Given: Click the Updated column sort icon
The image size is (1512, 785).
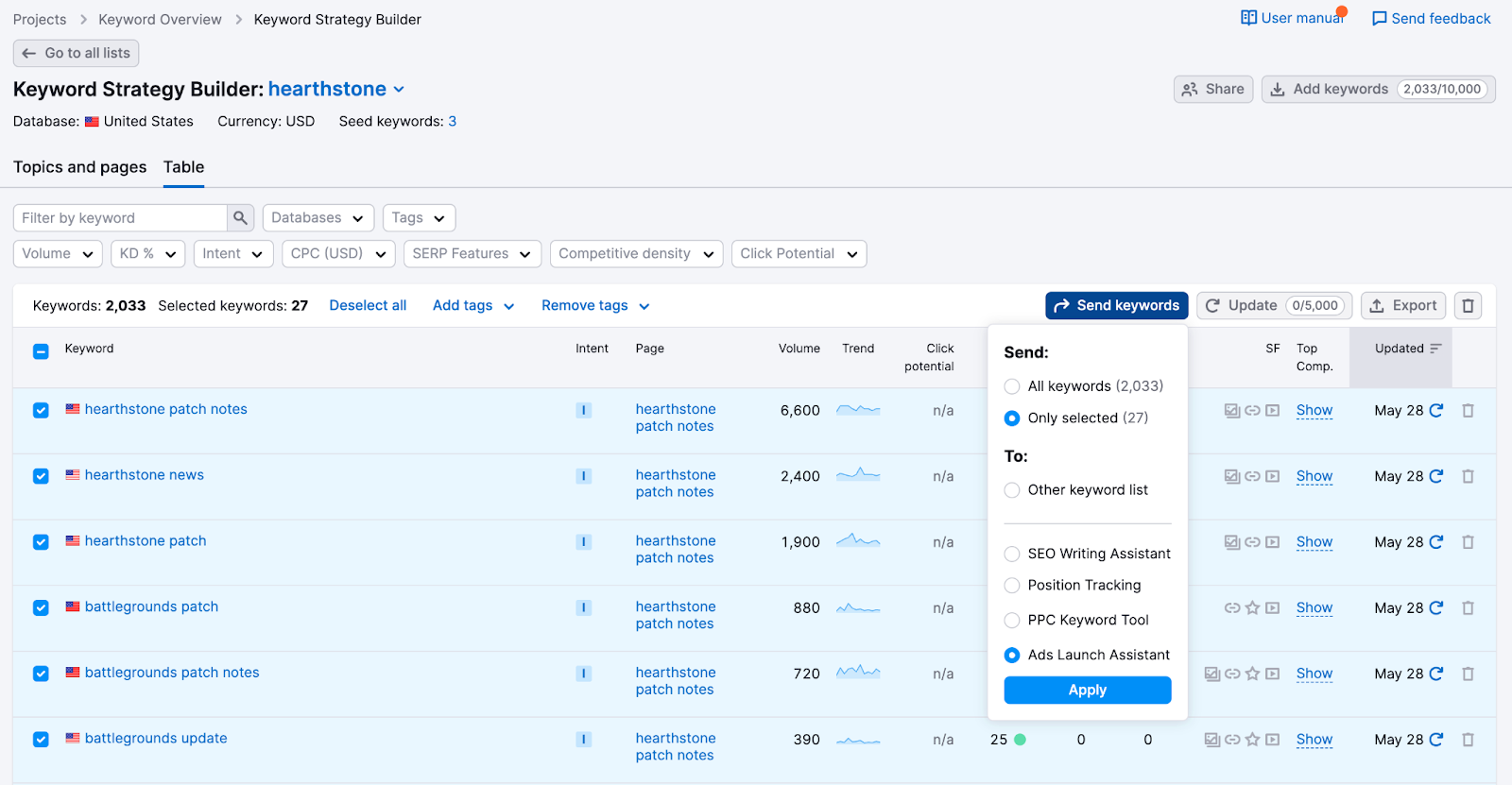Looking at the screenshot, I should pos(1435,349).
